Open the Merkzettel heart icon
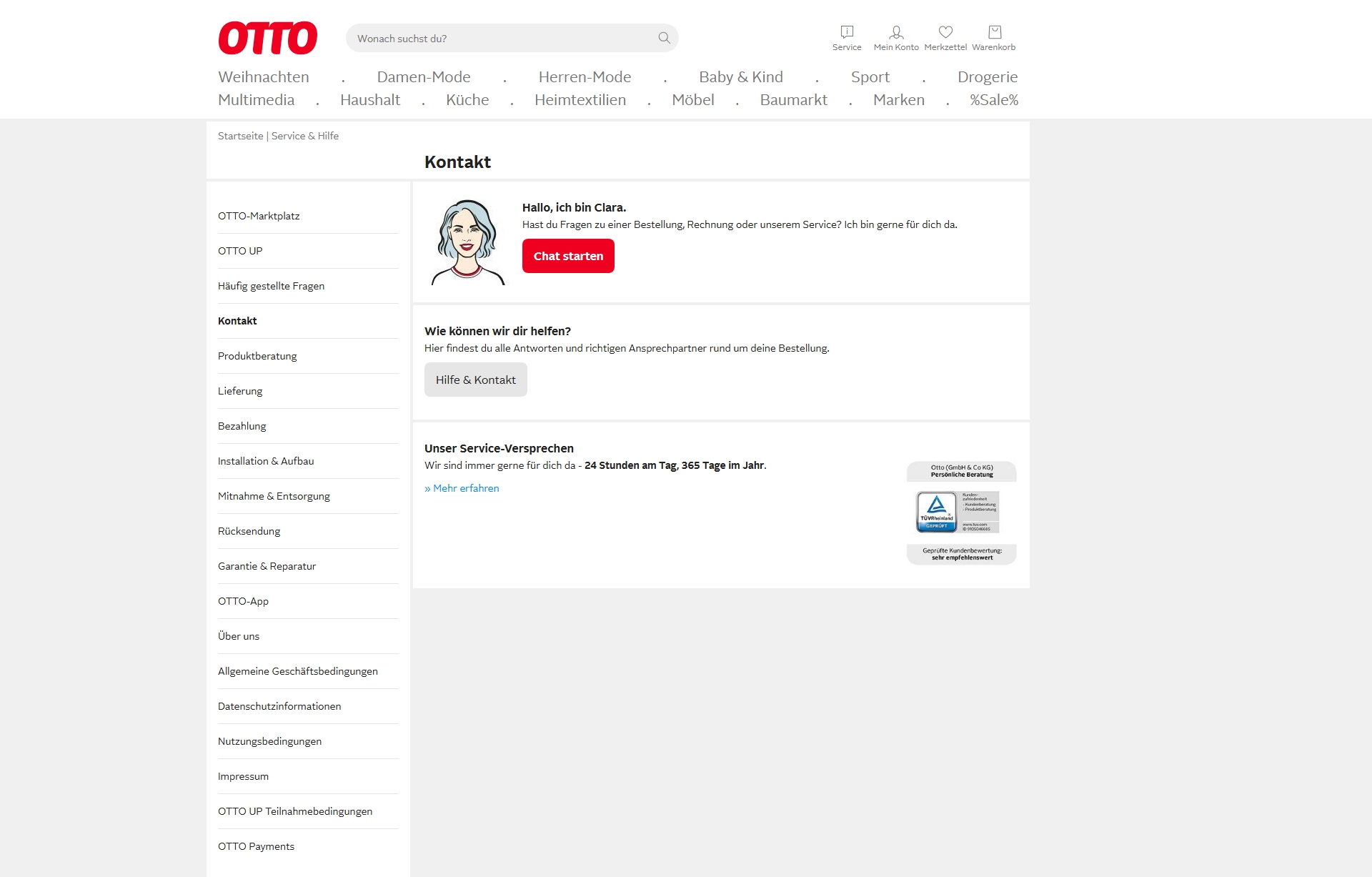Viewport: 1372px width, 877px height. pos(945,38)
